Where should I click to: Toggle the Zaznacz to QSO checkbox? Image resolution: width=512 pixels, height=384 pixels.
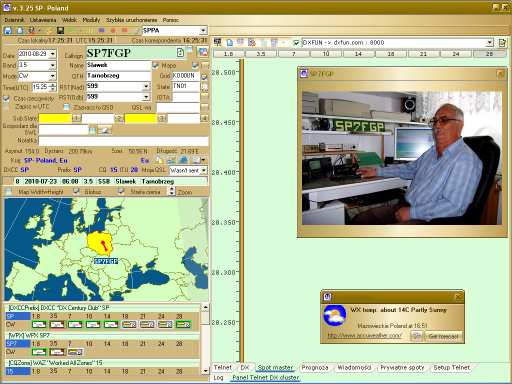pyautogui.click(x=66, y=107)
